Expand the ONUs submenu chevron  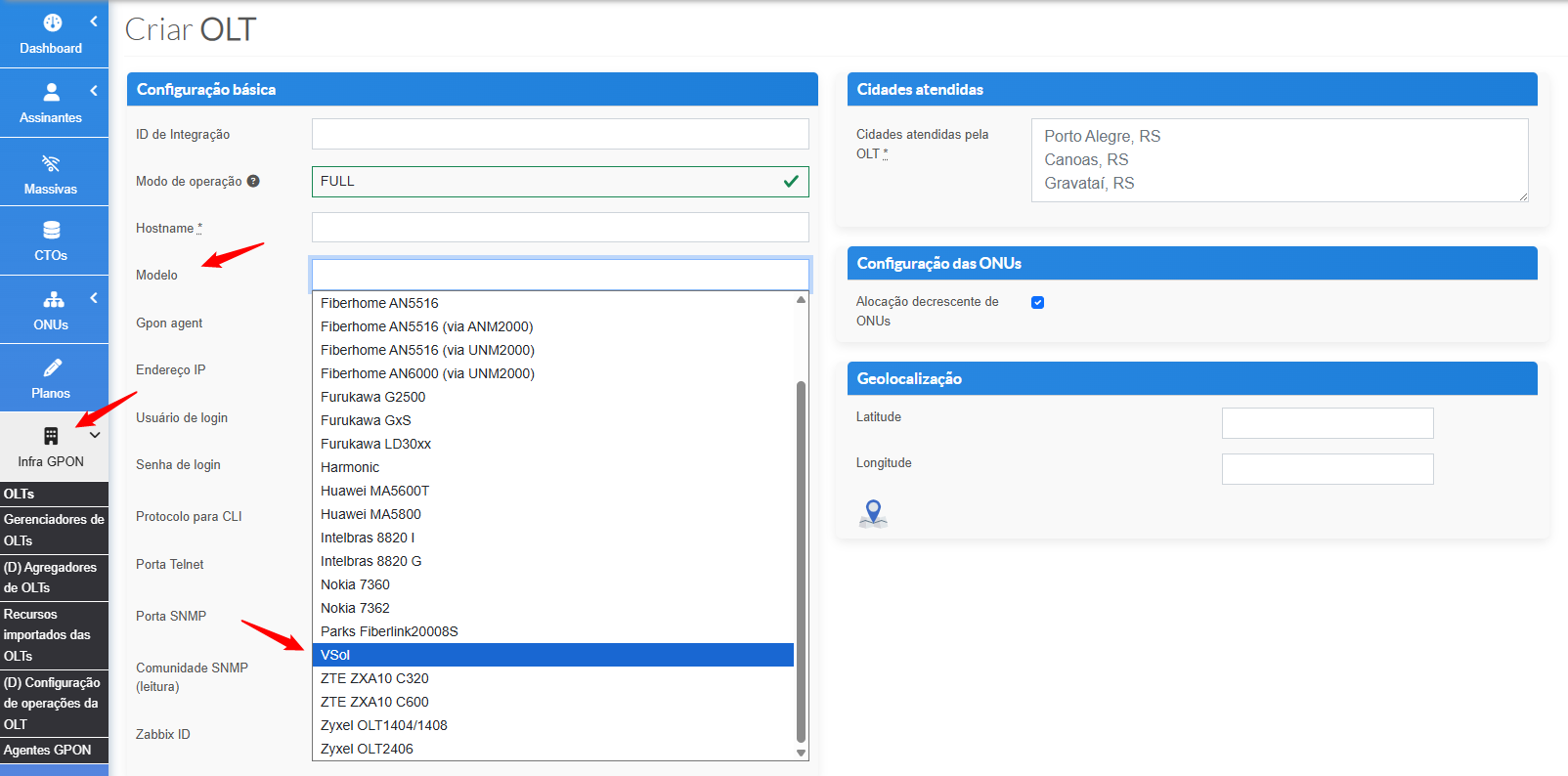pos(94,297)
